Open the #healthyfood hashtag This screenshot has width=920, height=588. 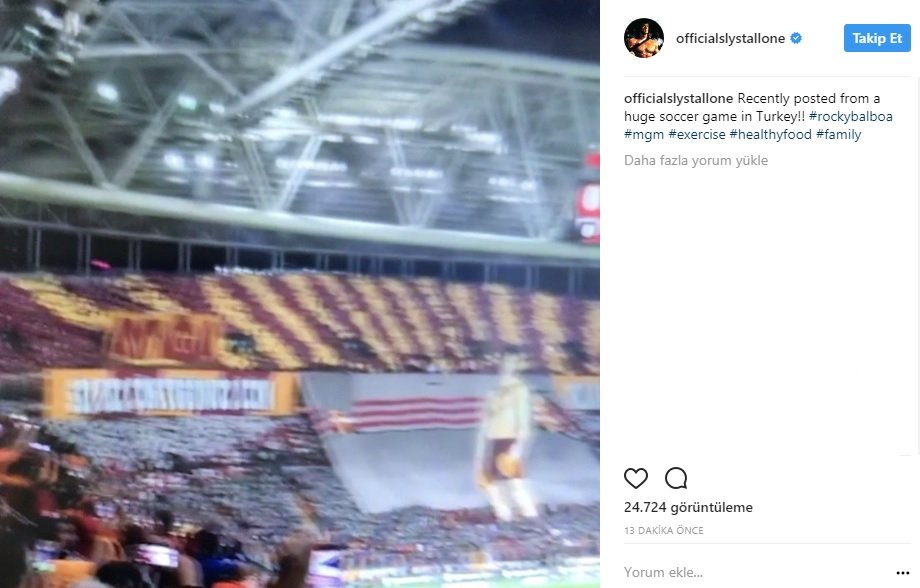pyautogui.click(x=770, y=134)
